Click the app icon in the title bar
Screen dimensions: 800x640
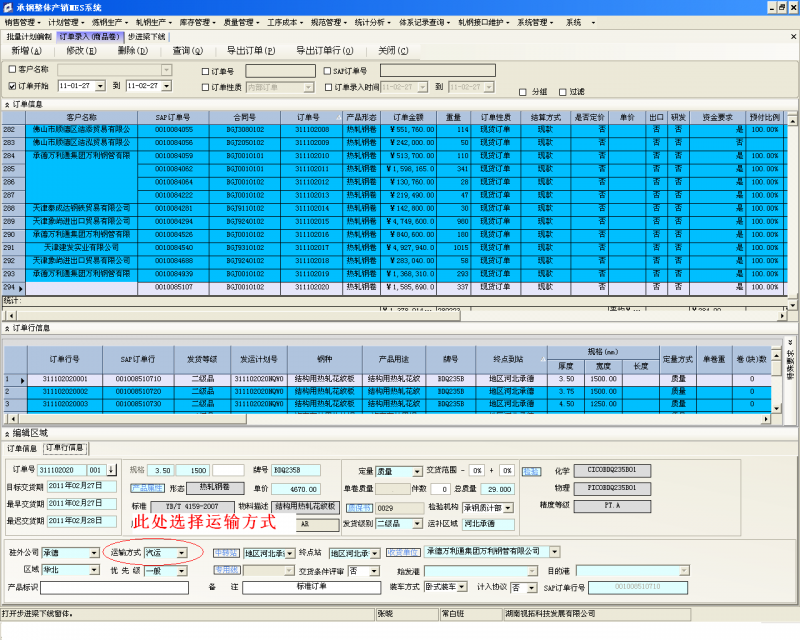click(7, 7)
